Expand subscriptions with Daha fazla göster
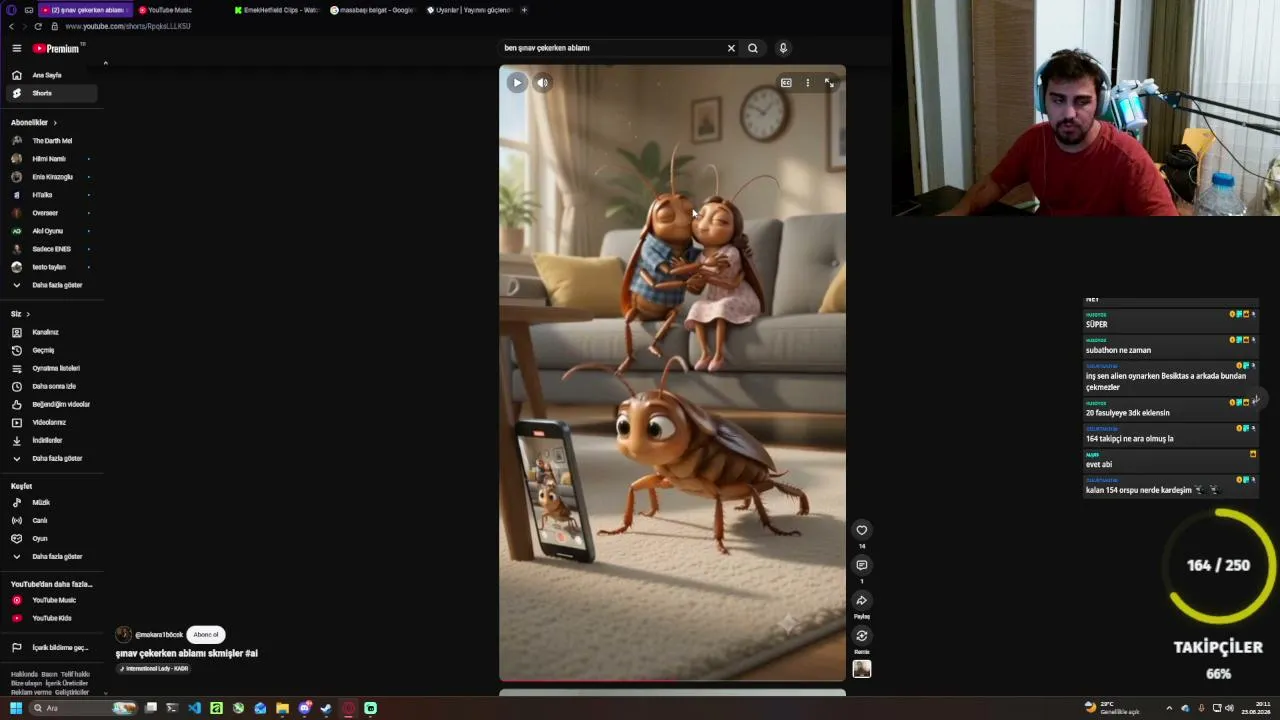1280x720 pixels. coord(50,285)
